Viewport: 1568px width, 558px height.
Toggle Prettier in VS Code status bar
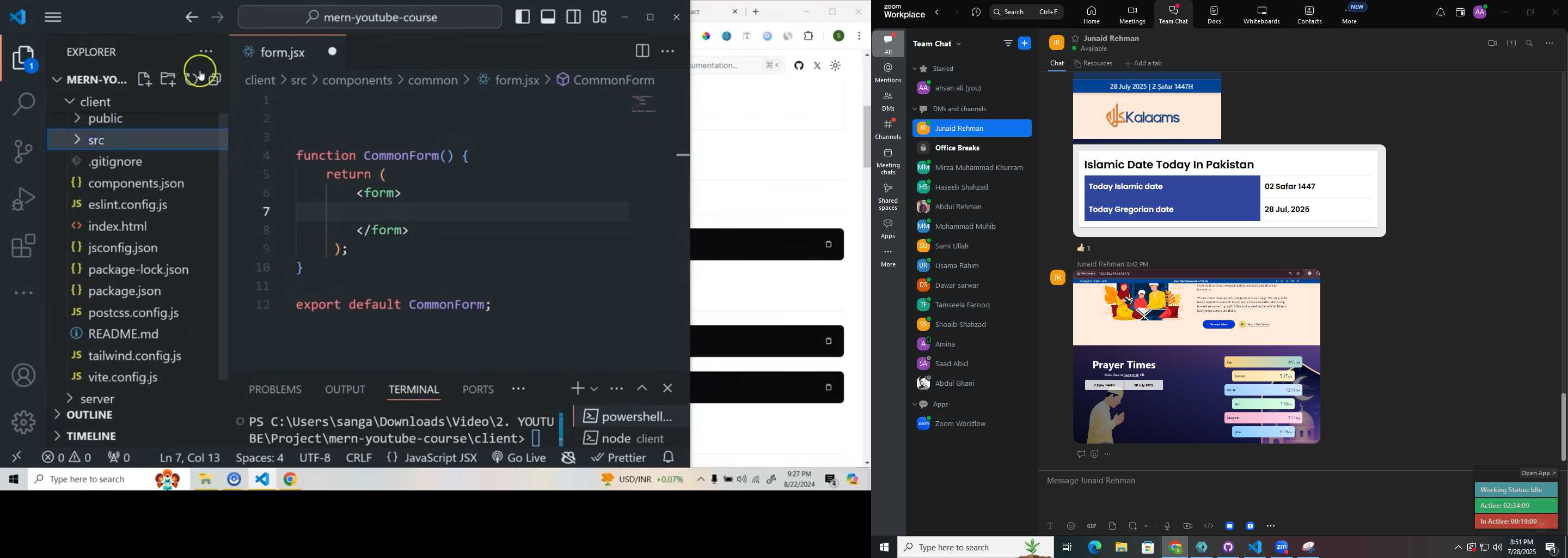(x=618, y=458)
